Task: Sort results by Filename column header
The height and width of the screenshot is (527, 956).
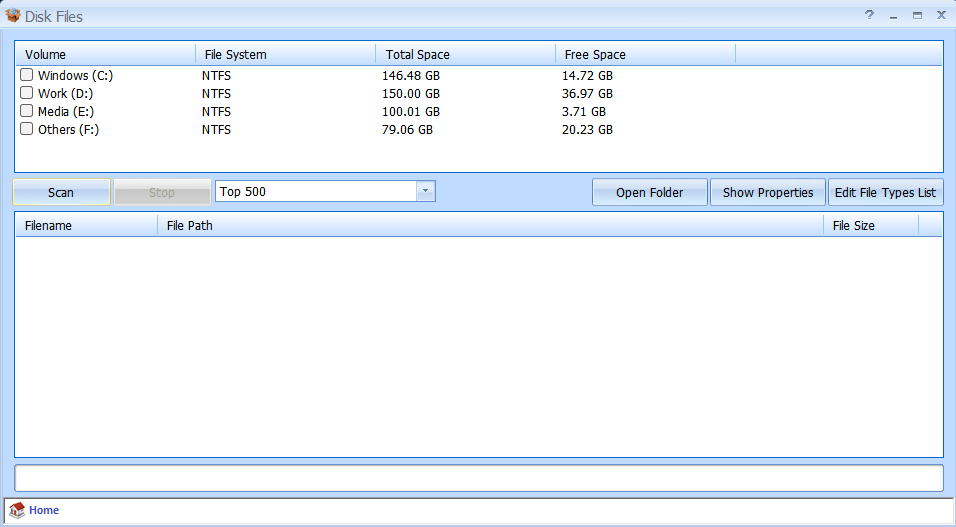Action: coord(85,225)
